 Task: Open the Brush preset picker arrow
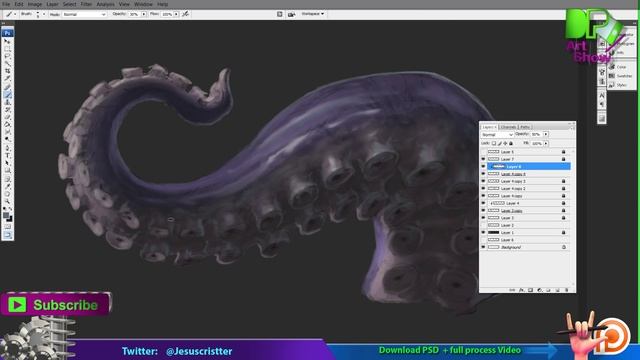[x=44, y=14]
